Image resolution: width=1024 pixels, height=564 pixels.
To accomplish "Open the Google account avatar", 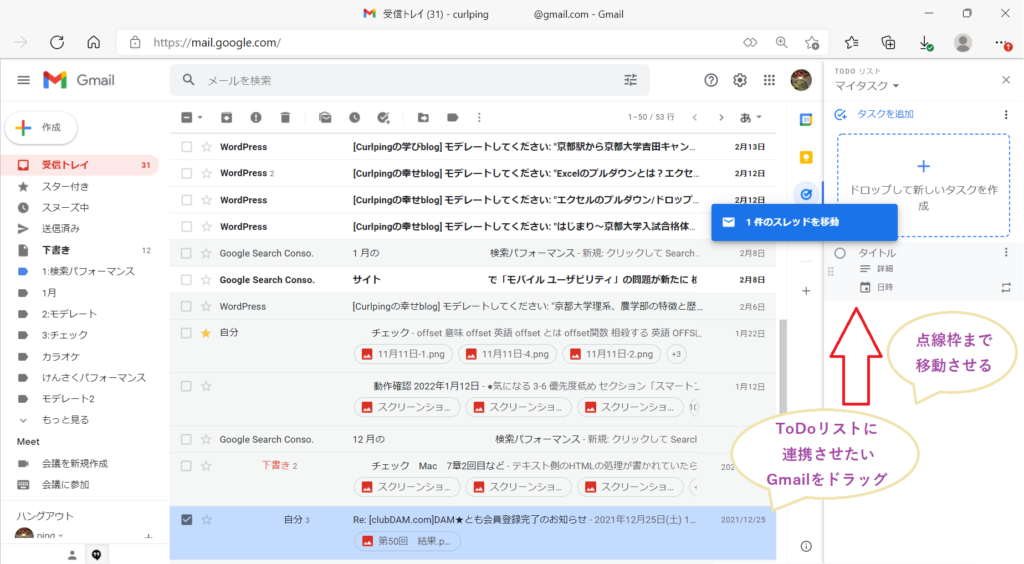I will pyautogui.click(x=801, y=80).
